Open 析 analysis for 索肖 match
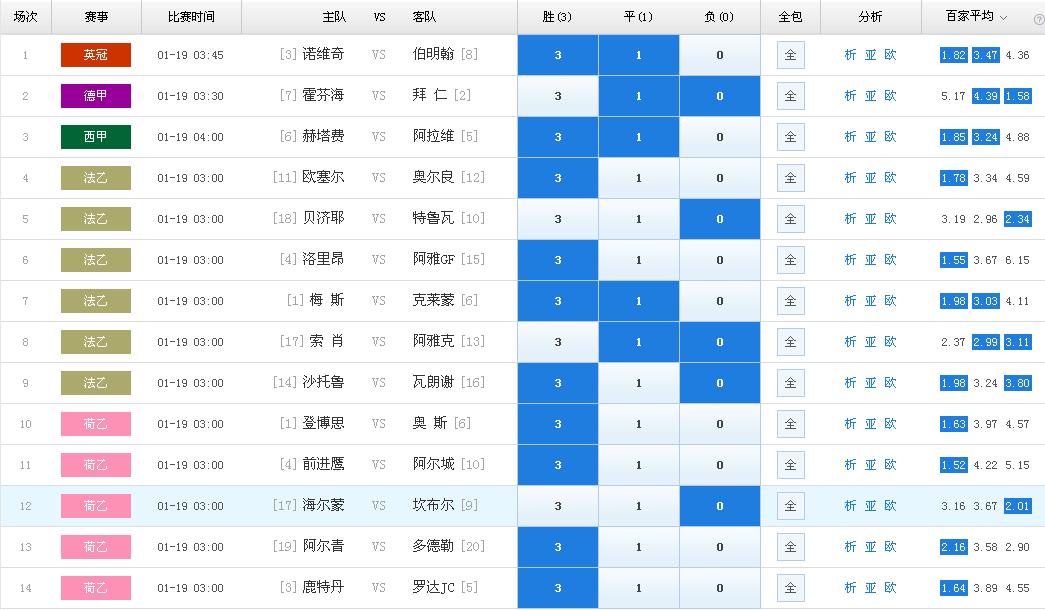 [x=850, y=342]
